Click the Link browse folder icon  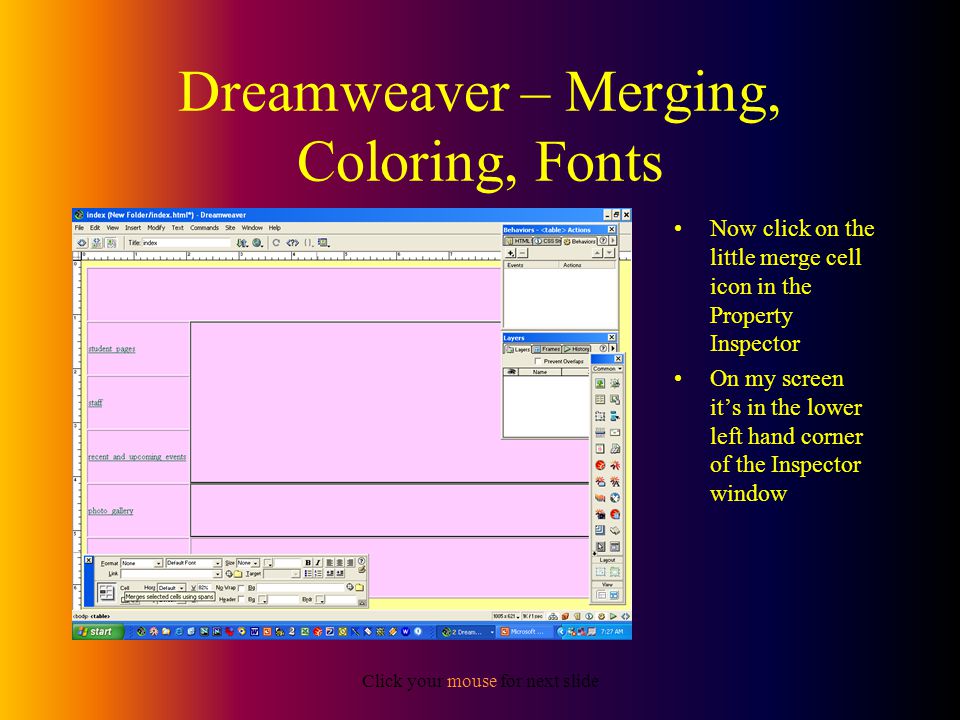[x=238, y=574]
